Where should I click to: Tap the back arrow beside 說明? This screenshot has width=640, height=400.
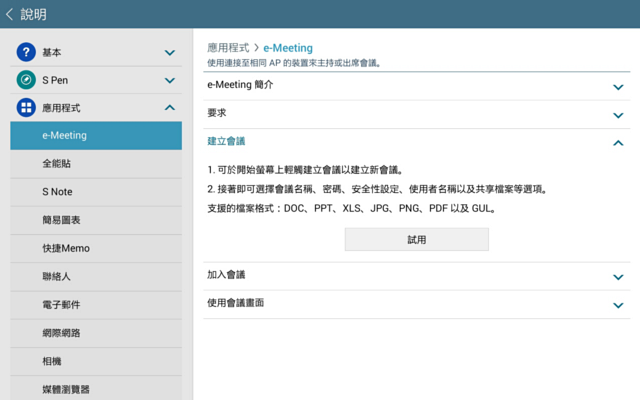pos(9,14)
